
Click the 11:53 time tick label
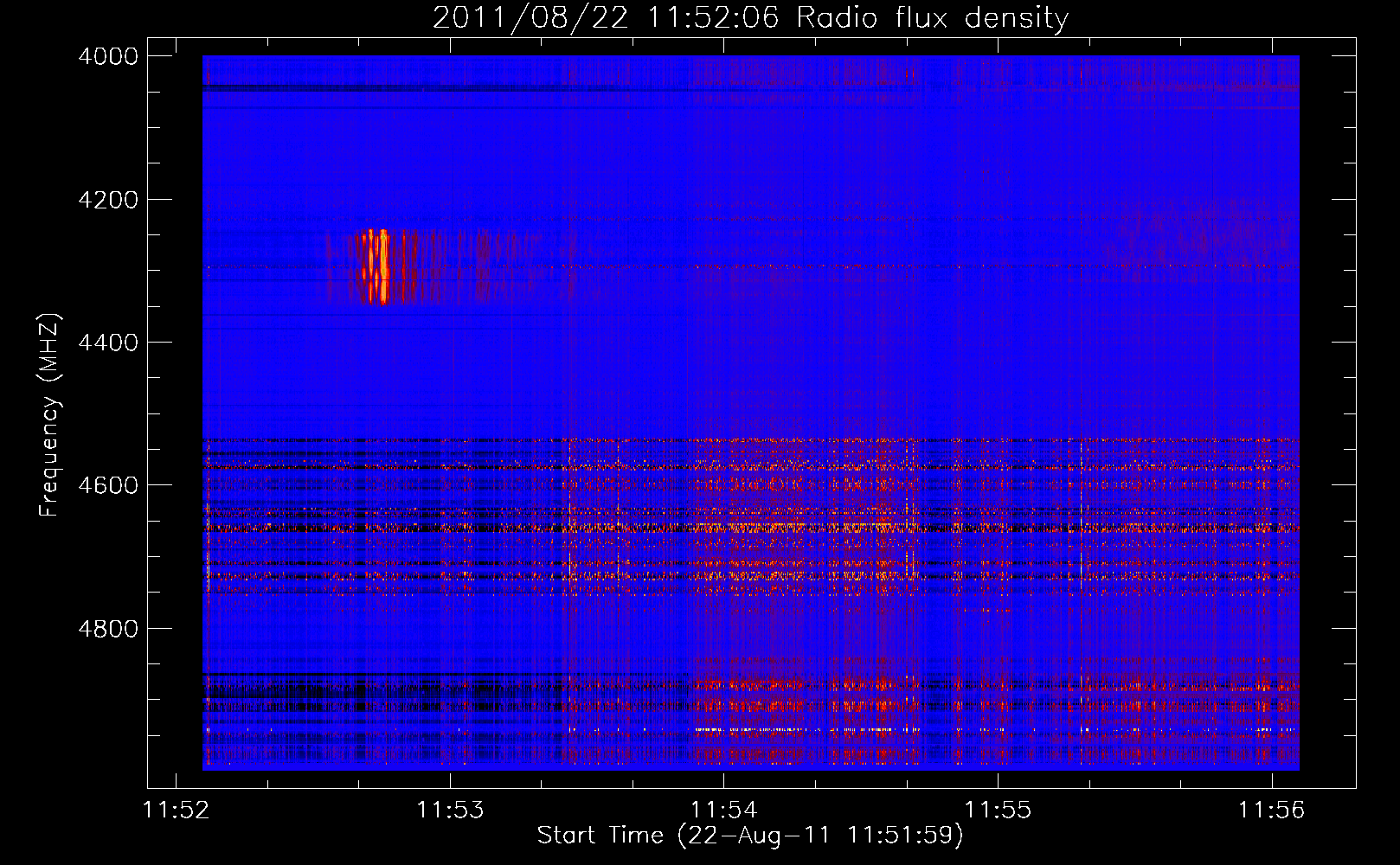pyautogui.click(x=450, y=810)
